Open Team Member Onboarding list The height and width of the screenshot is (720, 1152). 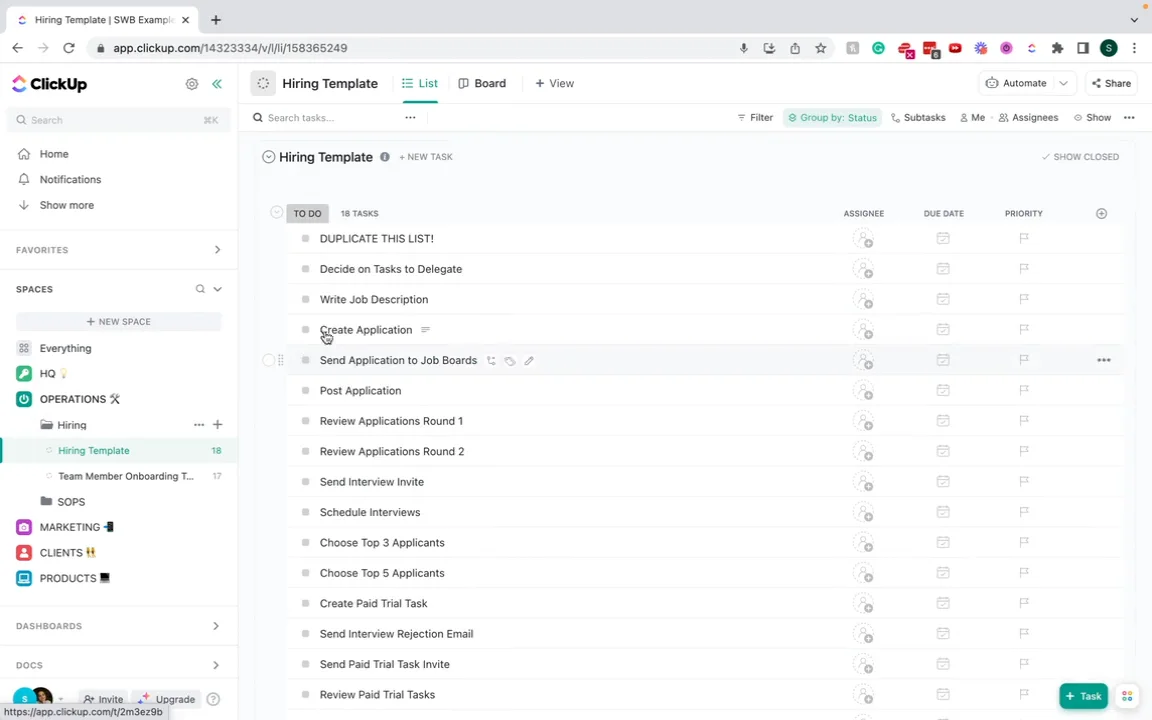pos(126,476)
